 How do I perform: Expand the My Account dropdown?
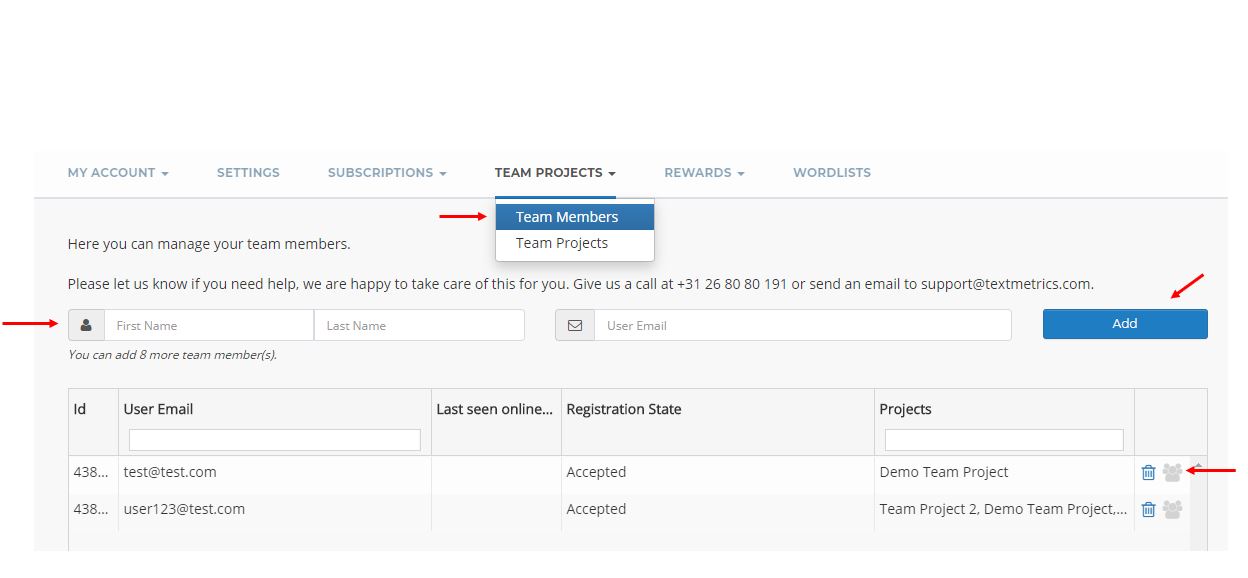pos(118,173)
